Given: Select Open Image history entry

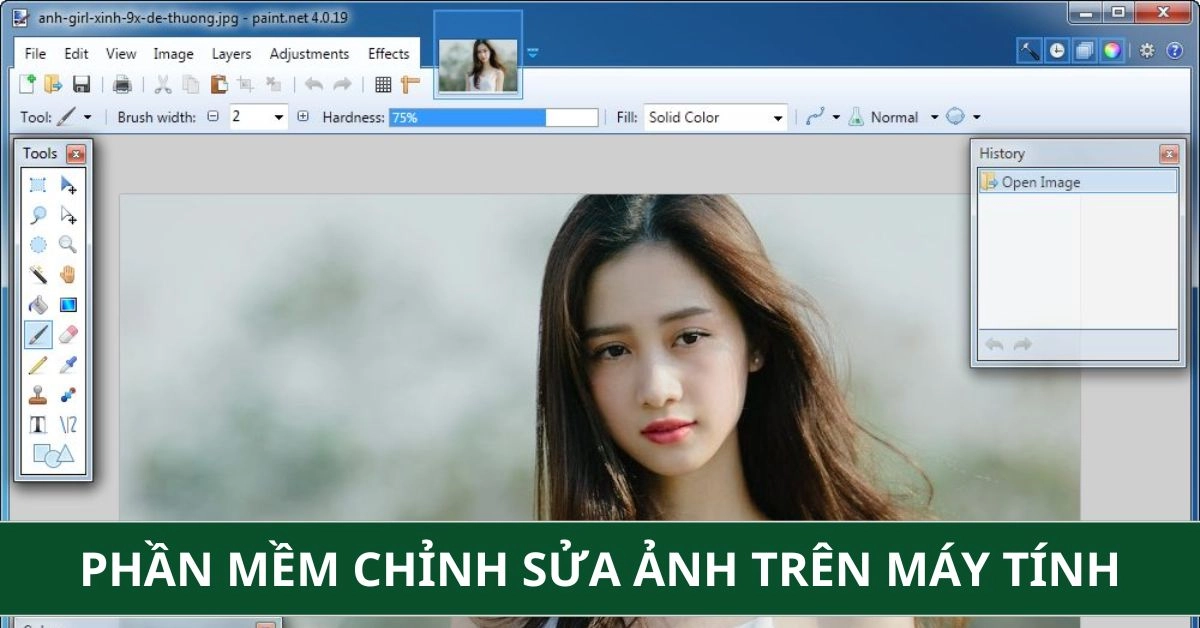Looking at the screenshot, I should click(x=1078, y=182).
